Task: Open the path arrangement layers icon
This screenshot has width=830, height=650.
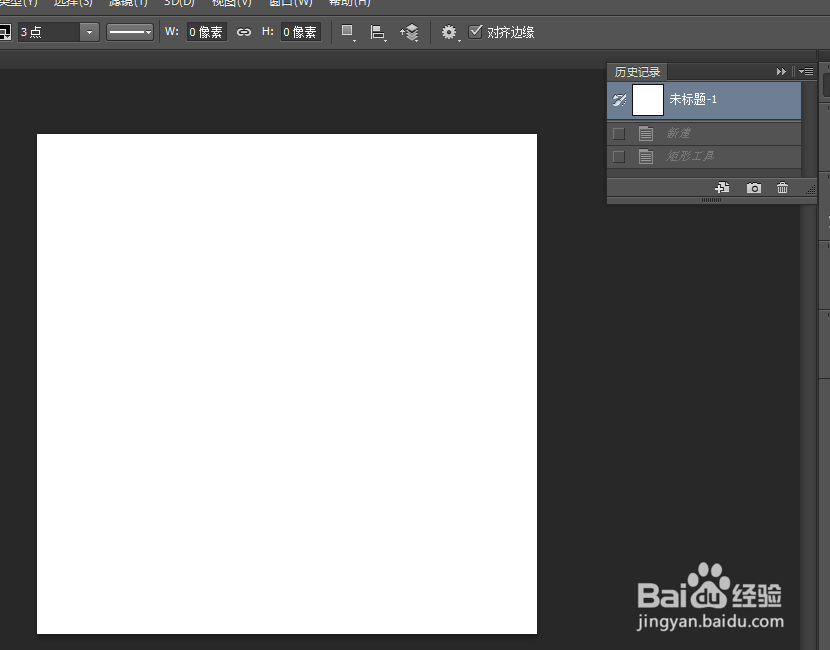Action: click(409, 32)
